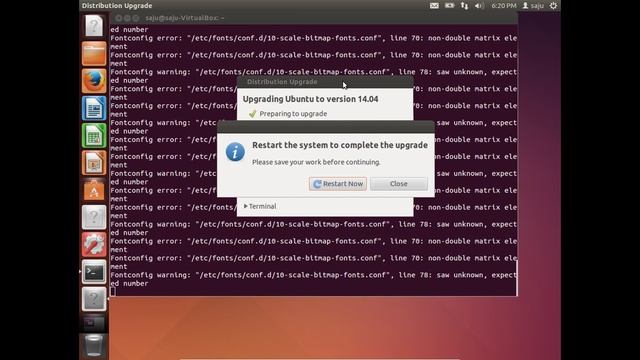The height and width of the screenshot is (360, 640).
Task: Click question-mark icon below Software Center
Action: [94, 218]
